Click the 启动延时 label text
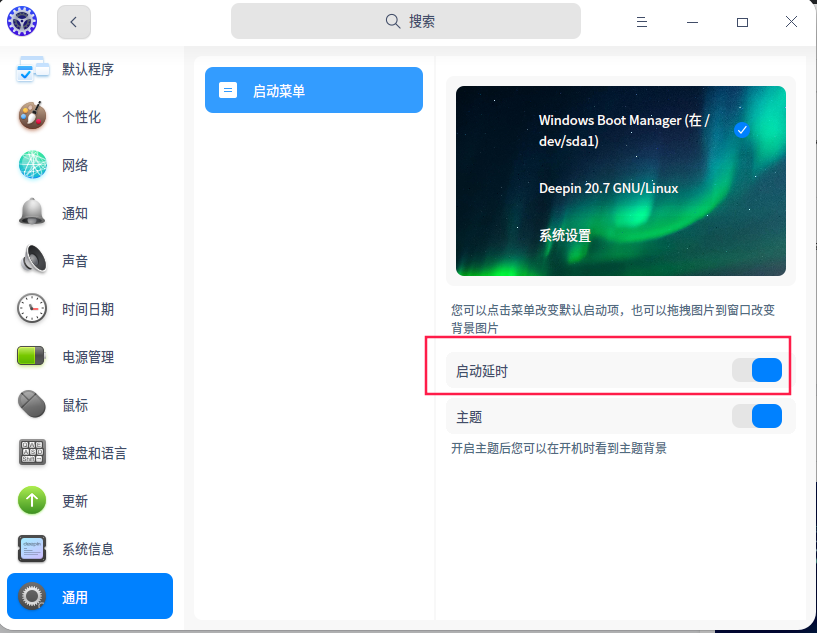This screenshot has width=817, height=633. coord(482,371)
